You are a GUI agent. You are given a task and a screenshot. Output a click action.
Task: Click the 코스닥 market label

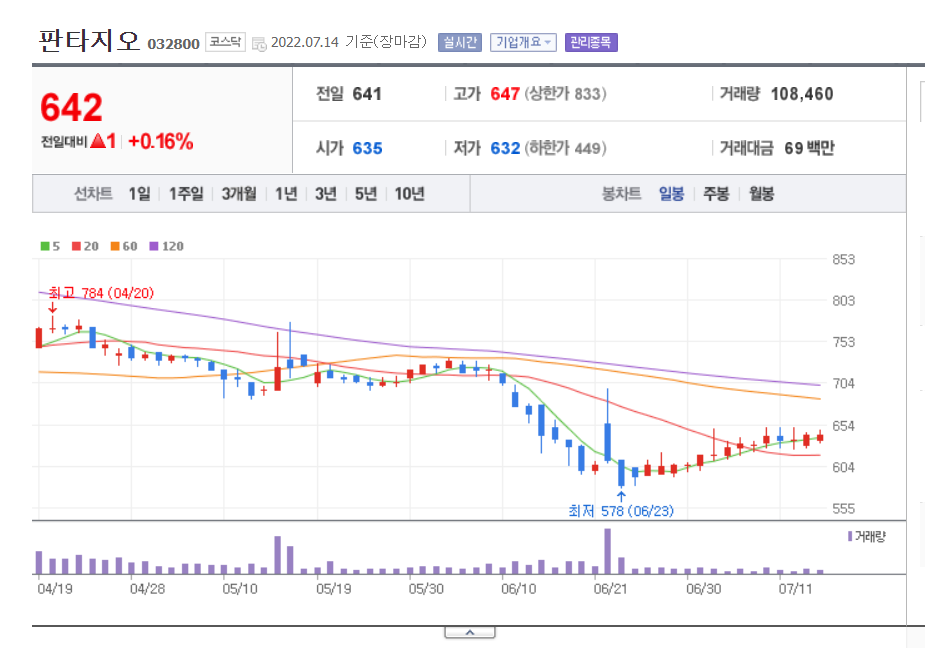click(225, 42)
